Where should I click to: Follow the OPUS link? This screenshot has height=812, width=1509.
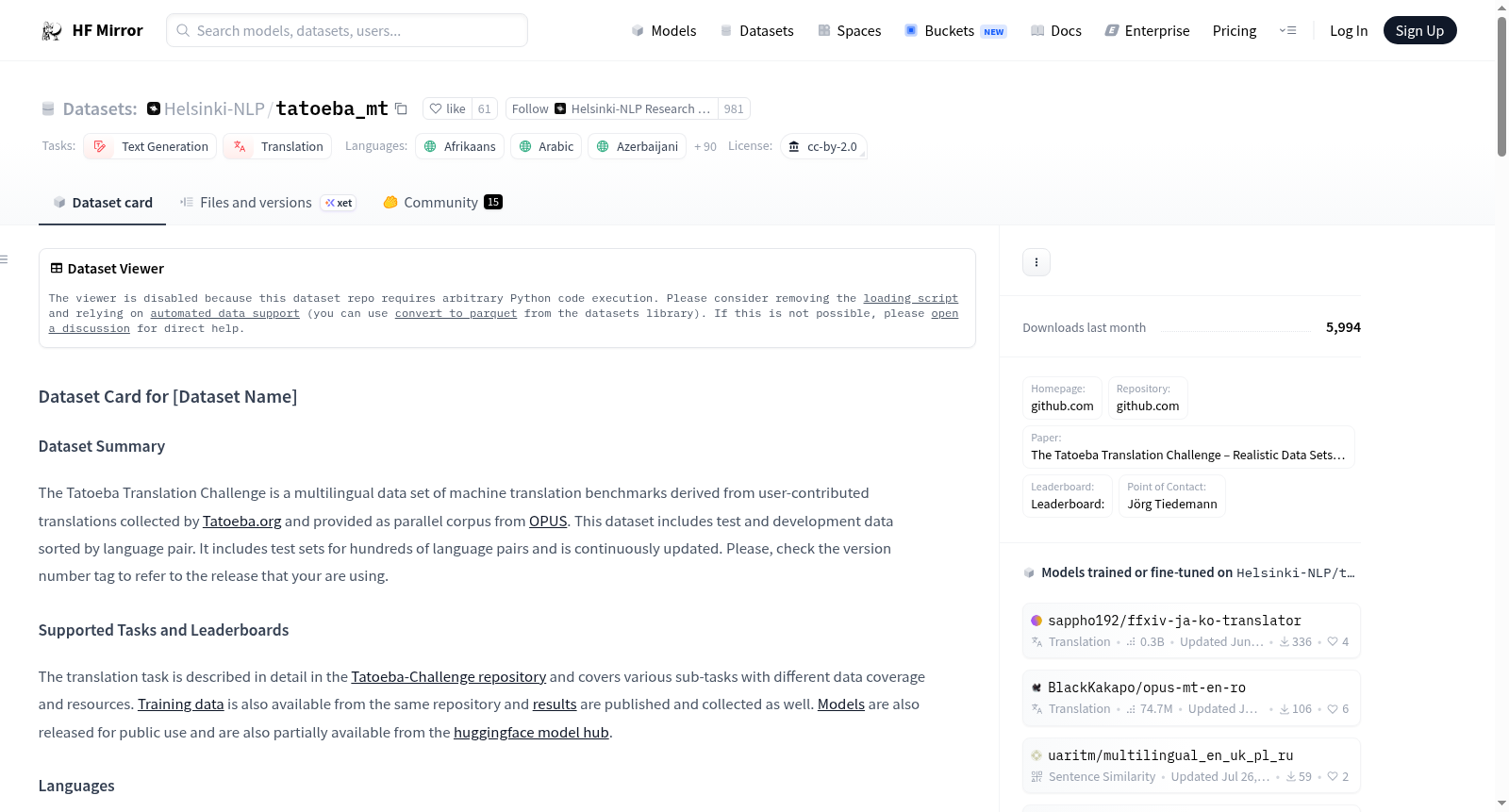click(x=548, y=521)
